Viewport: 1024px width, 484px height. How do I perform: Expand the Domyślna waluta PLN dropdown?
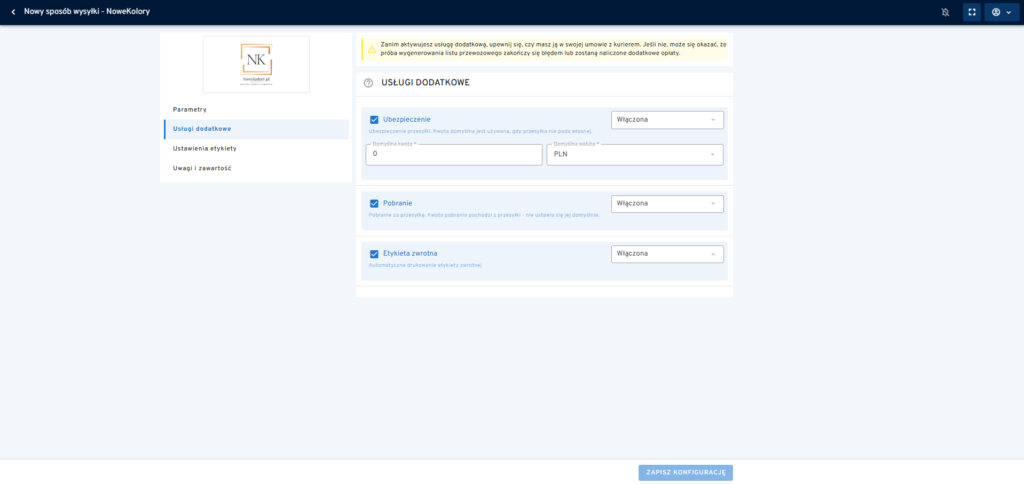click(x=635, y=155)
